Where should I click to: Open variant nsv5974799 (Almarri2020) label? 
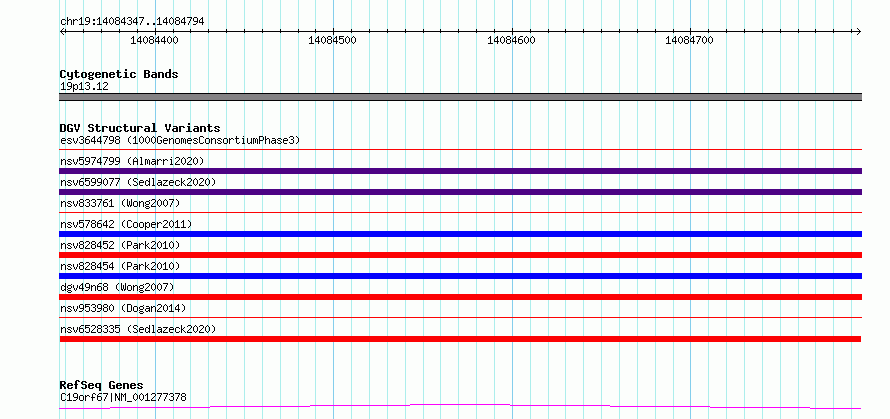tap(132, 161)
